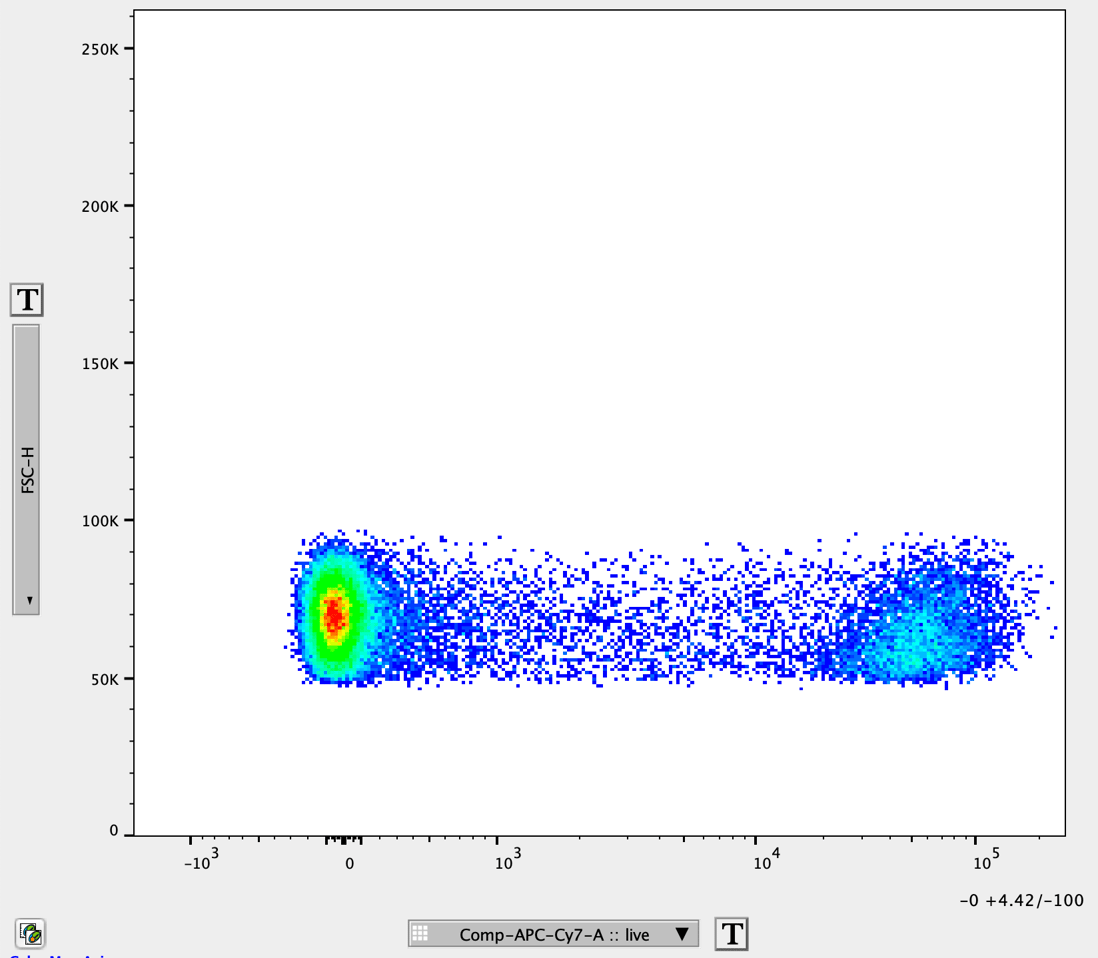The image size is (1098, 958).
Task: Click the 0 label on the X-axis
Action: (x=349, y=861)
